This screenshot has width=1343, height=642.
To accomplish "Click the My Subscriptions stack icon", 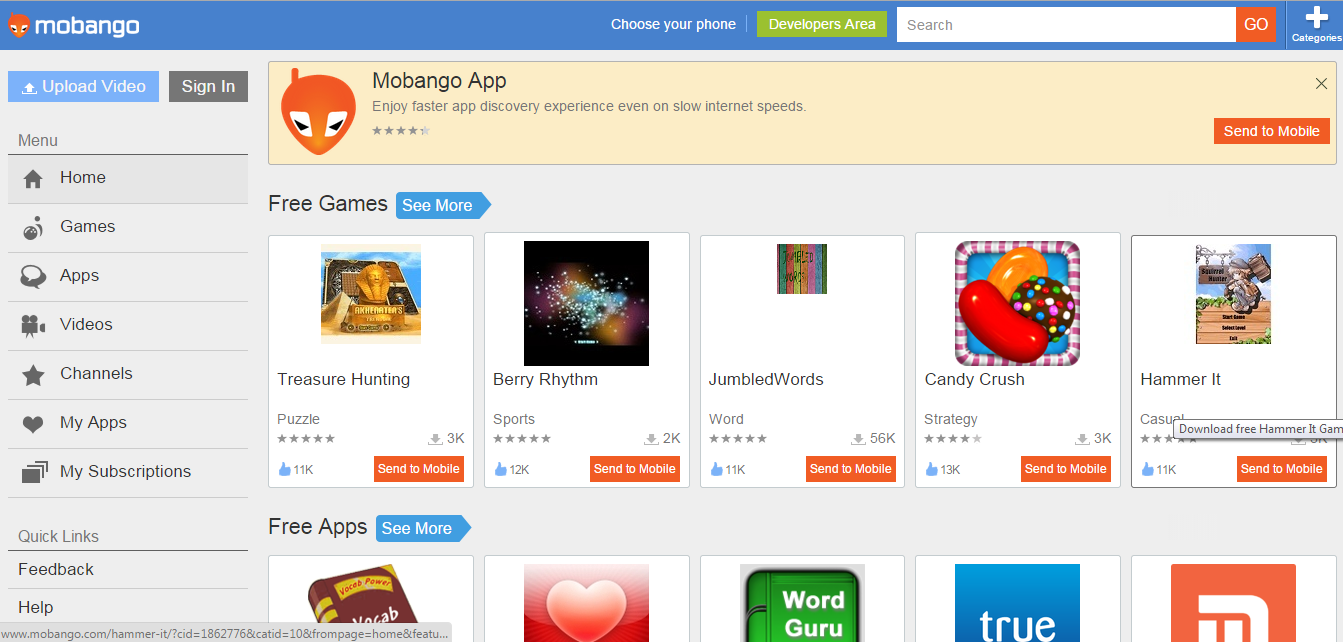I will coord(33,472).
